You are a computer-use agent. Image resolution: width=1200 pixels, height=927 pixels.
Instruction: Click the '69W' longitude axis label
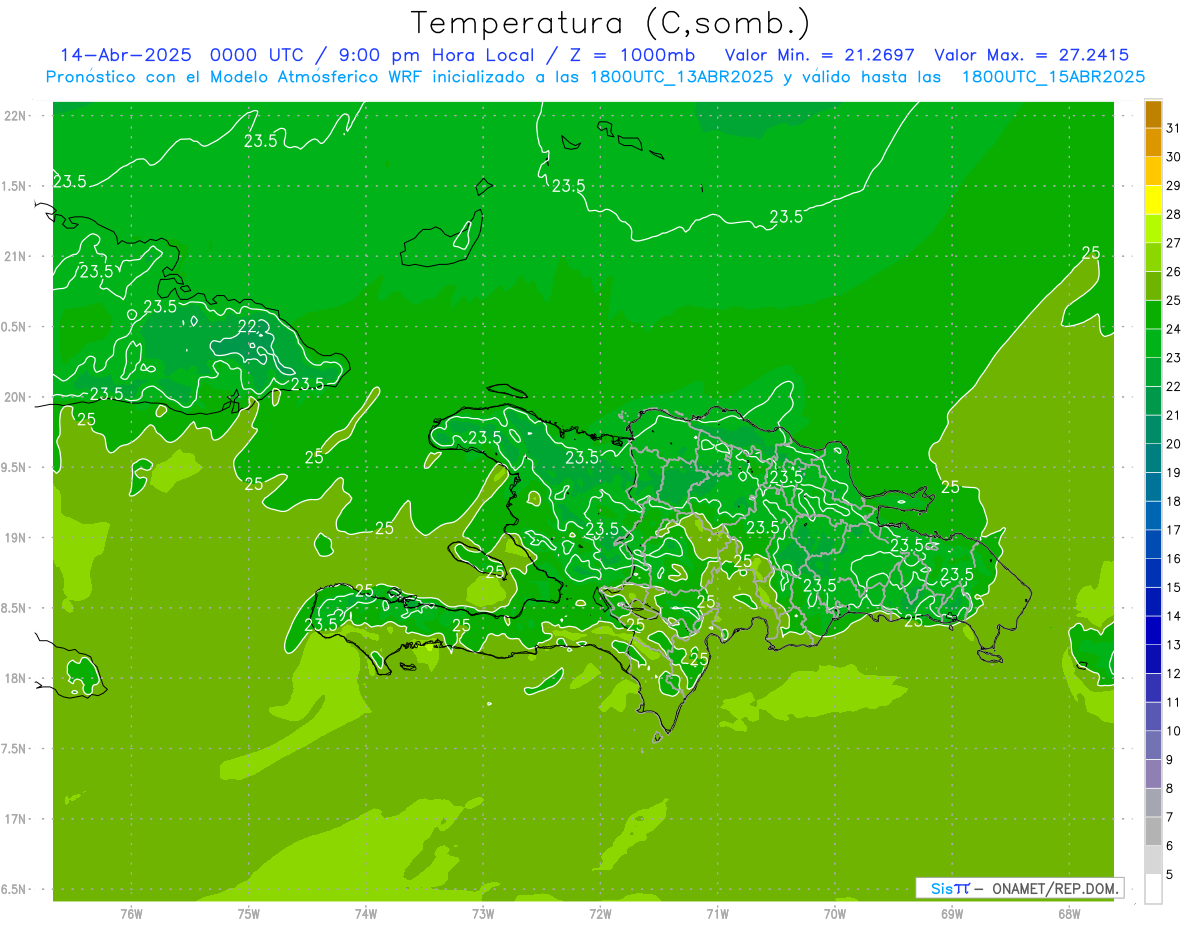point(952,913)
